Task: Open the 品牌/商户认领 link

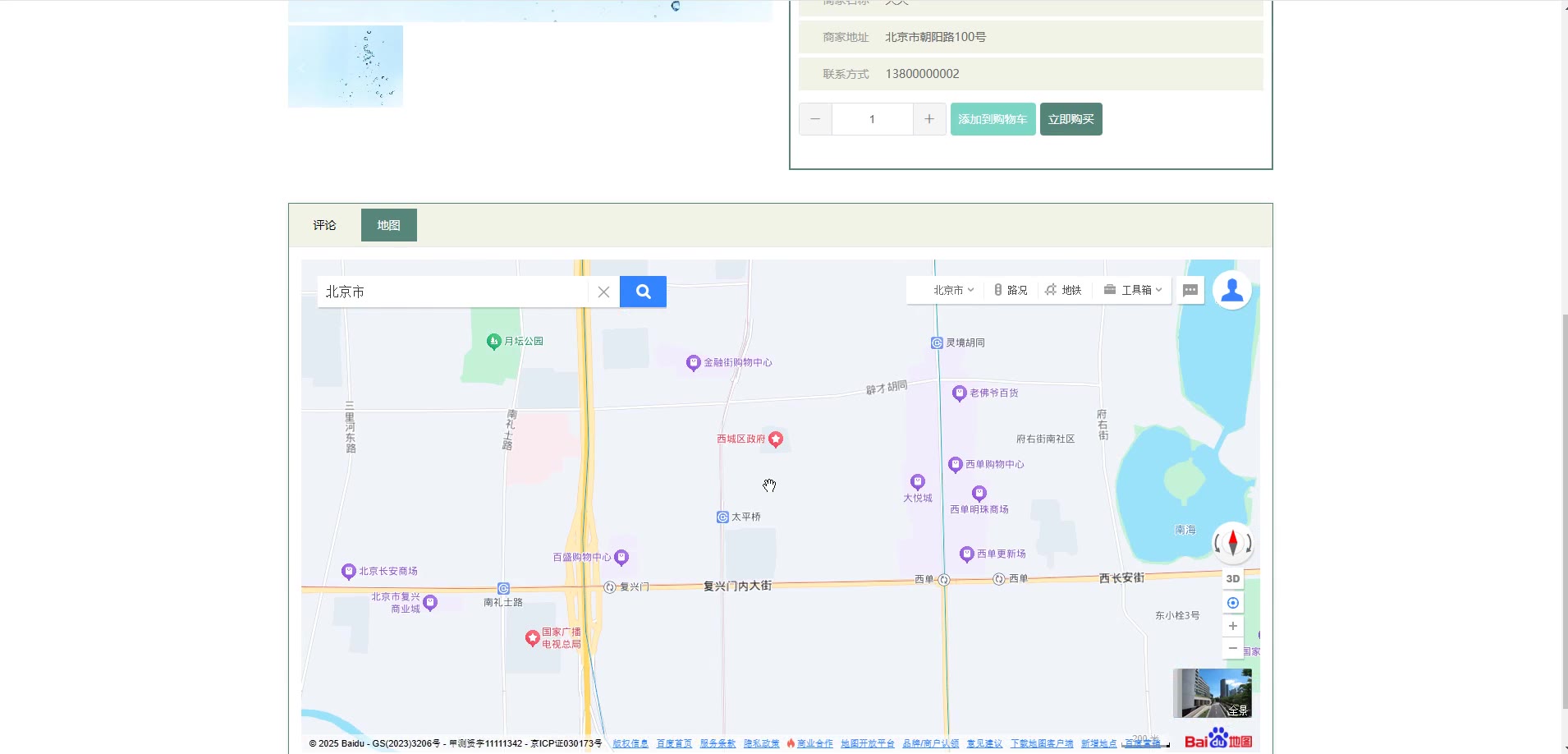Action: click(x=931, y=744)
